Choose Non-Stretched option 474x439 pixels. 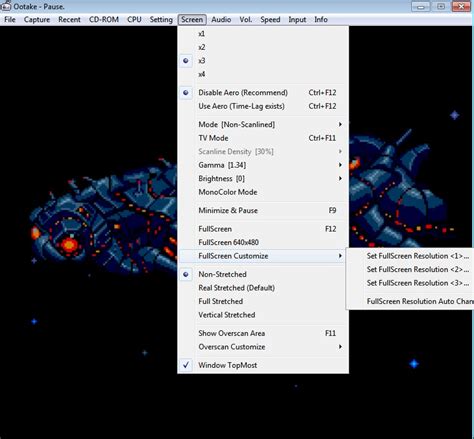coord(263,274)
